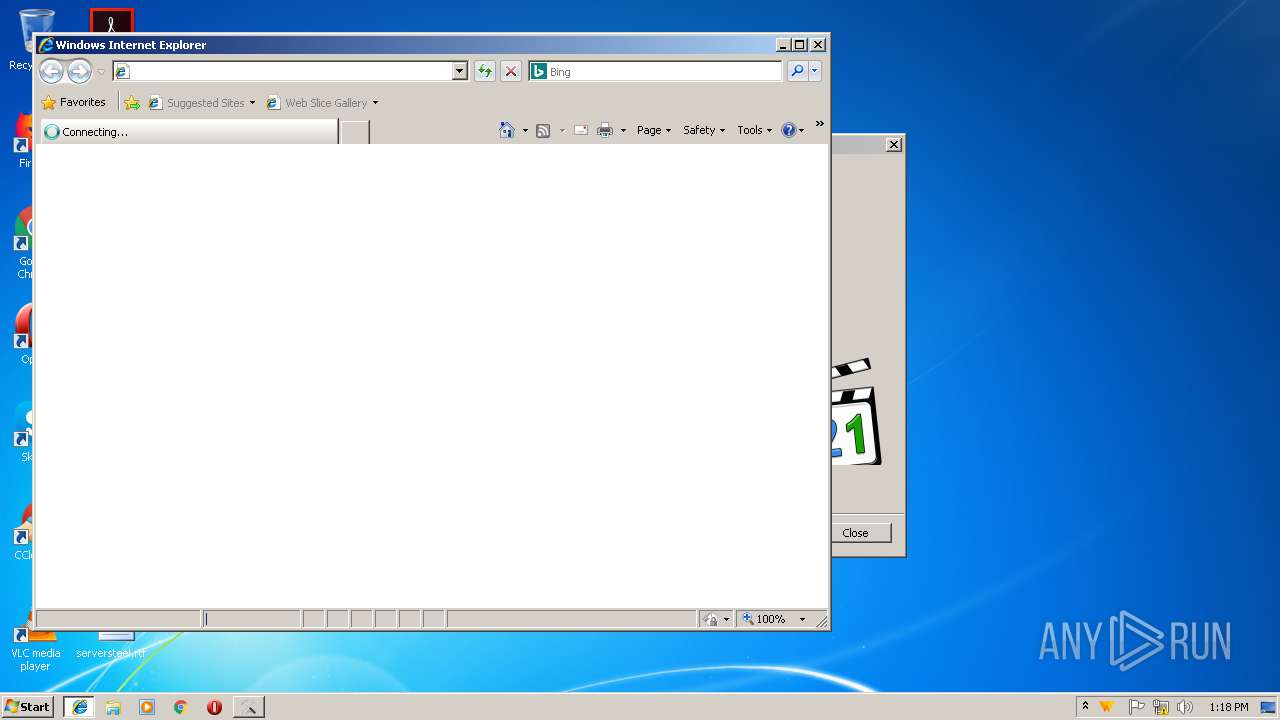Open the recent pages dropdown arrow
This screenshot has height=720, width=1280.
[x=101, y=72]
